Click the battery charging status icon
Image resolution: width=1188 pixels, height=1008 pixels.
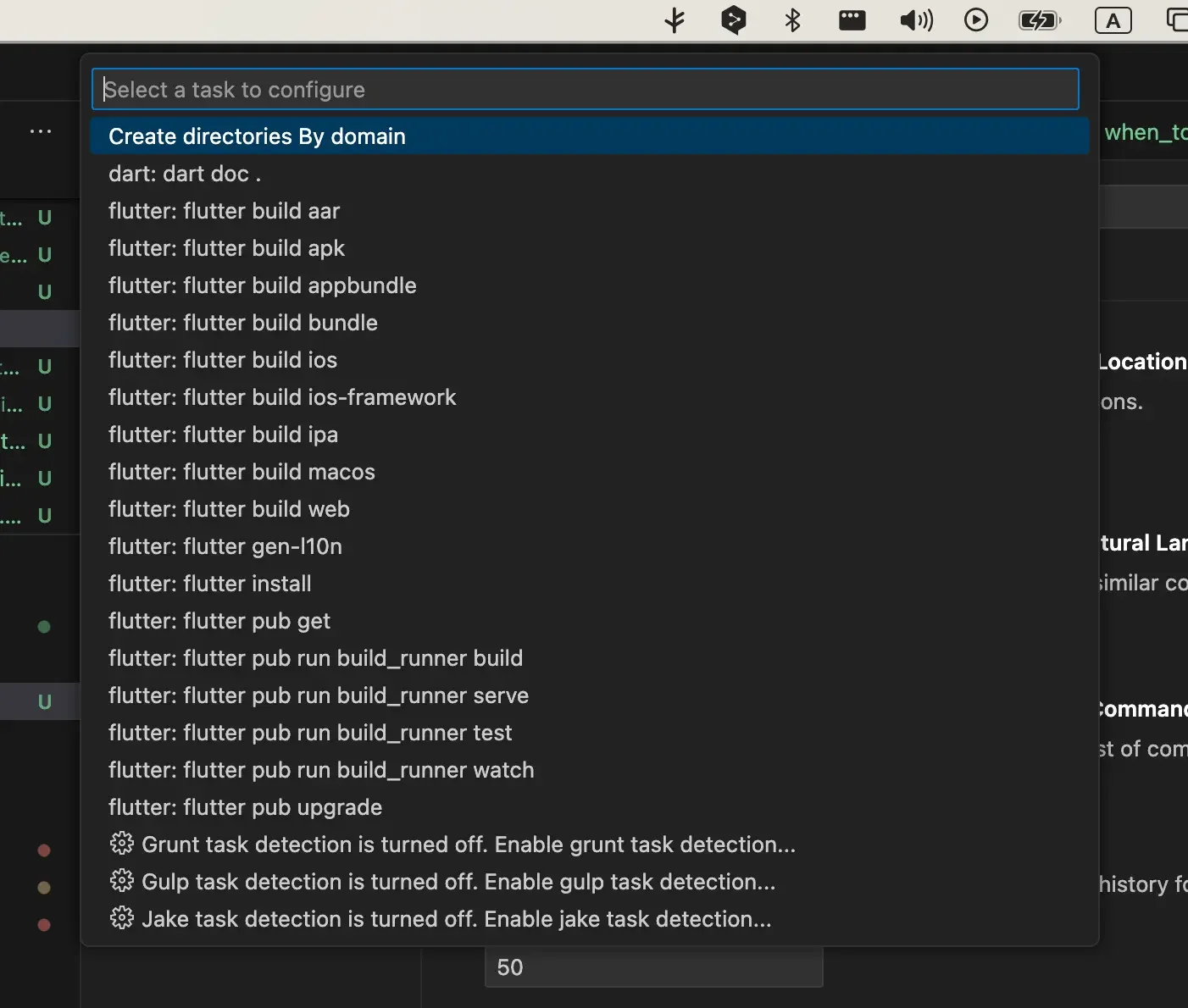(x=1040, y=19)
